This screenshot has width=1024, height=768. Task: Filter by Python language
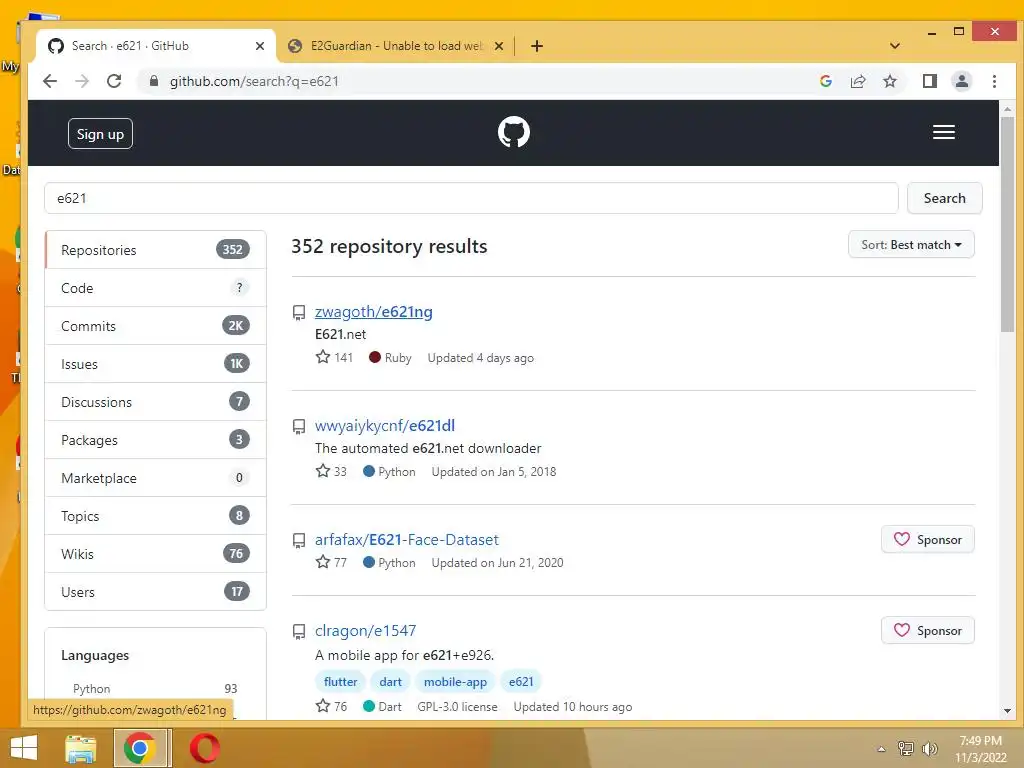155,688
